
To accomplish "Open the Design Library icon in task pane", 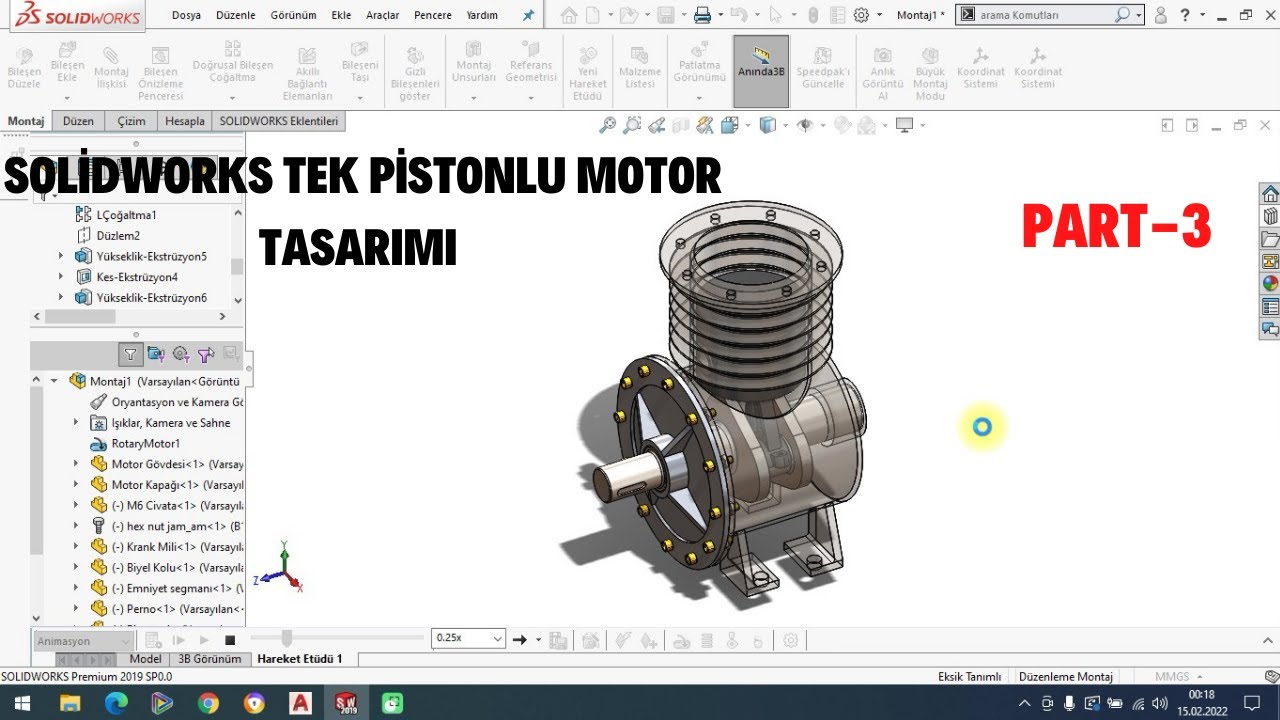I will tap(1270, 216).
